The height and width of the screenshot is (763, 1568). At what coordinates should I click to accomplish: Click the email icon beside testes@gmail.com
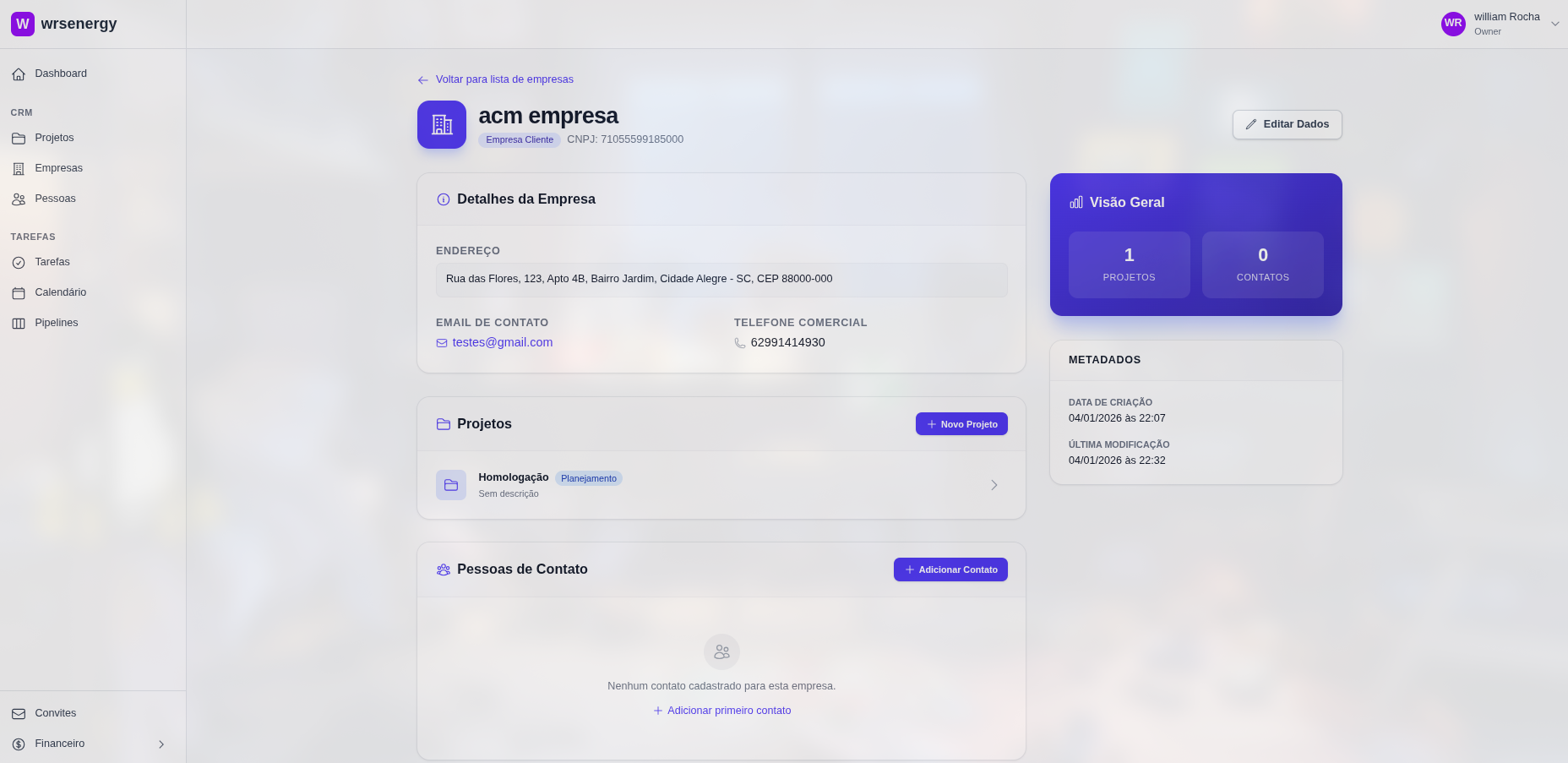441,342
